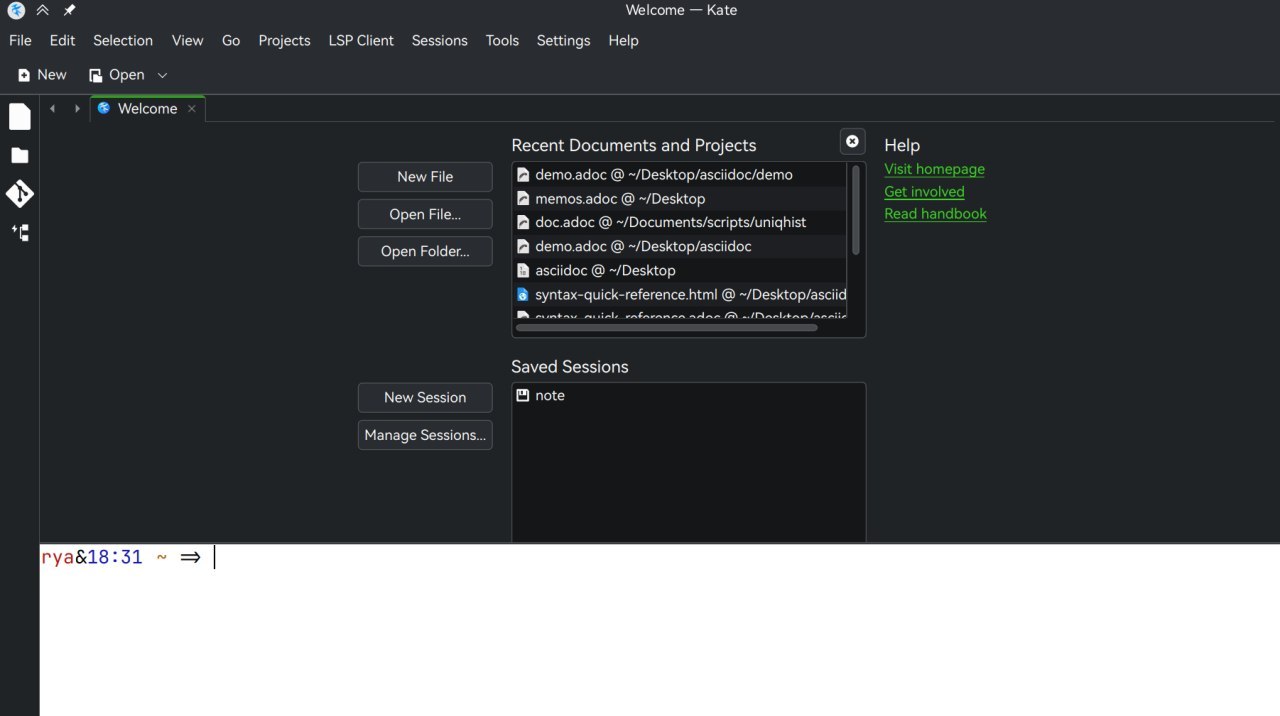Screen dimensions: 1280x716
Task: Open the Sessions menu
Action: click(439, 41)
